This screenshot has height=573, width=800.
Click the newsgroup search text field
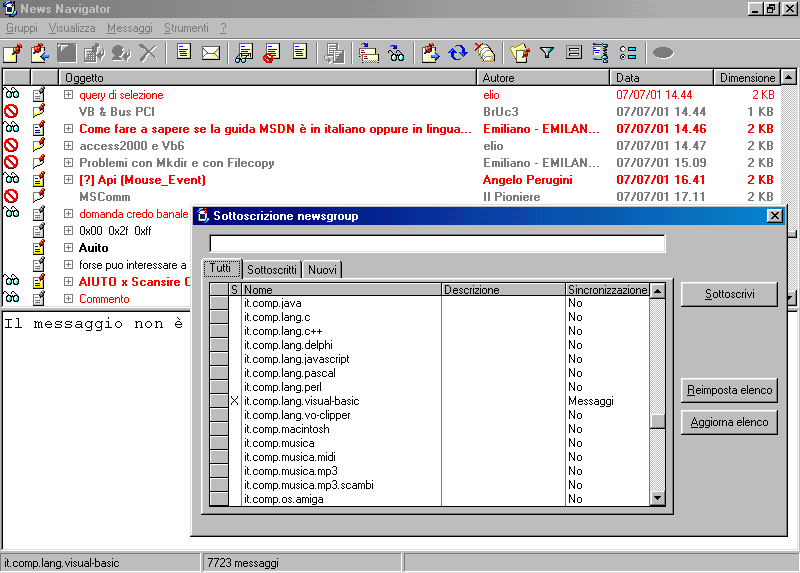pos(437,244)
